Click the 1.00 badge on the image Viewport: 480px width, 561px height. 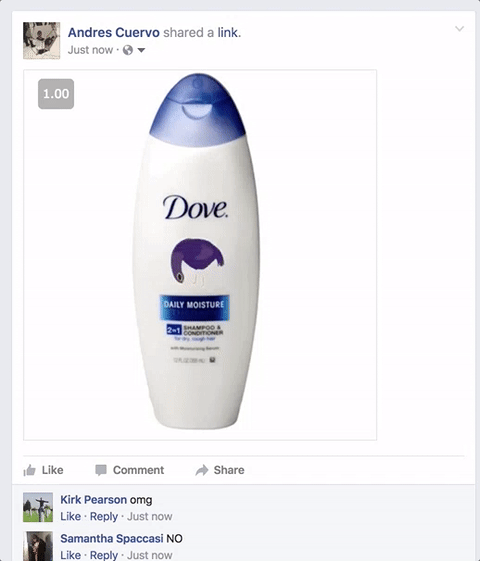tap(56, 94)
